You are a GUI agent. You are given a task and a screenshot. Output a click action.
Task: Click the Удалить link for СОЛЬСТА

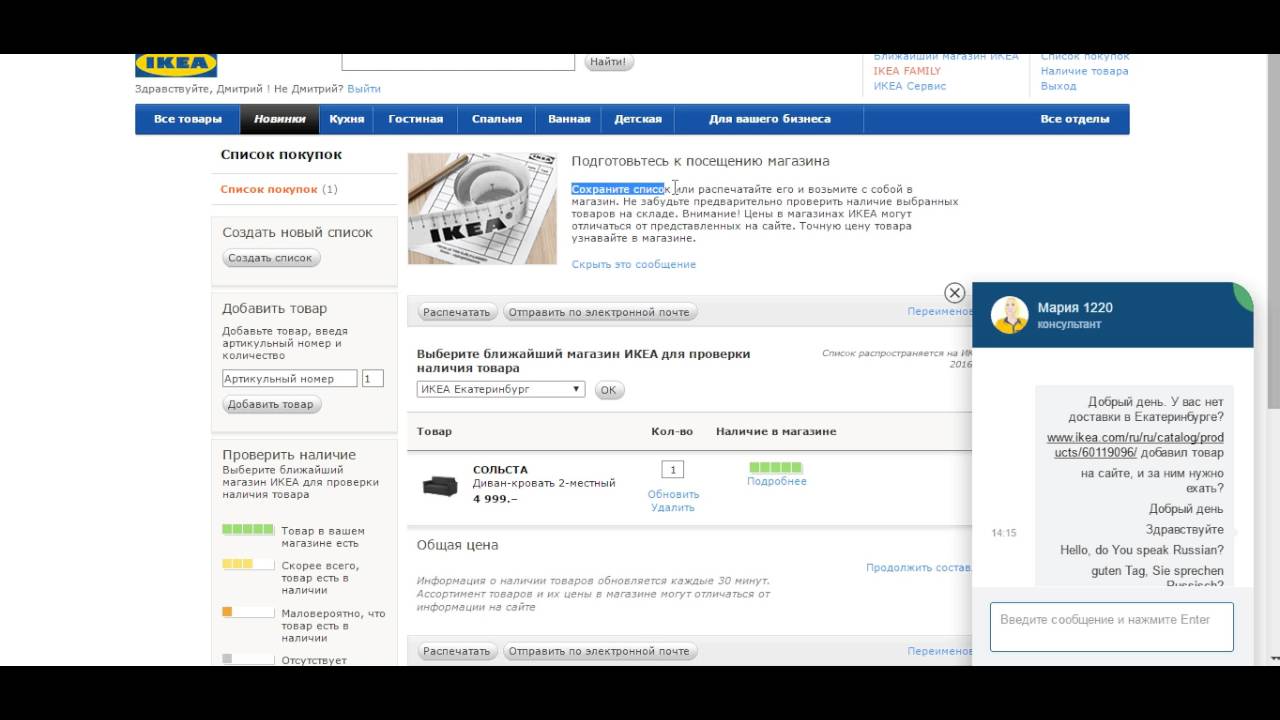(673, 507)
